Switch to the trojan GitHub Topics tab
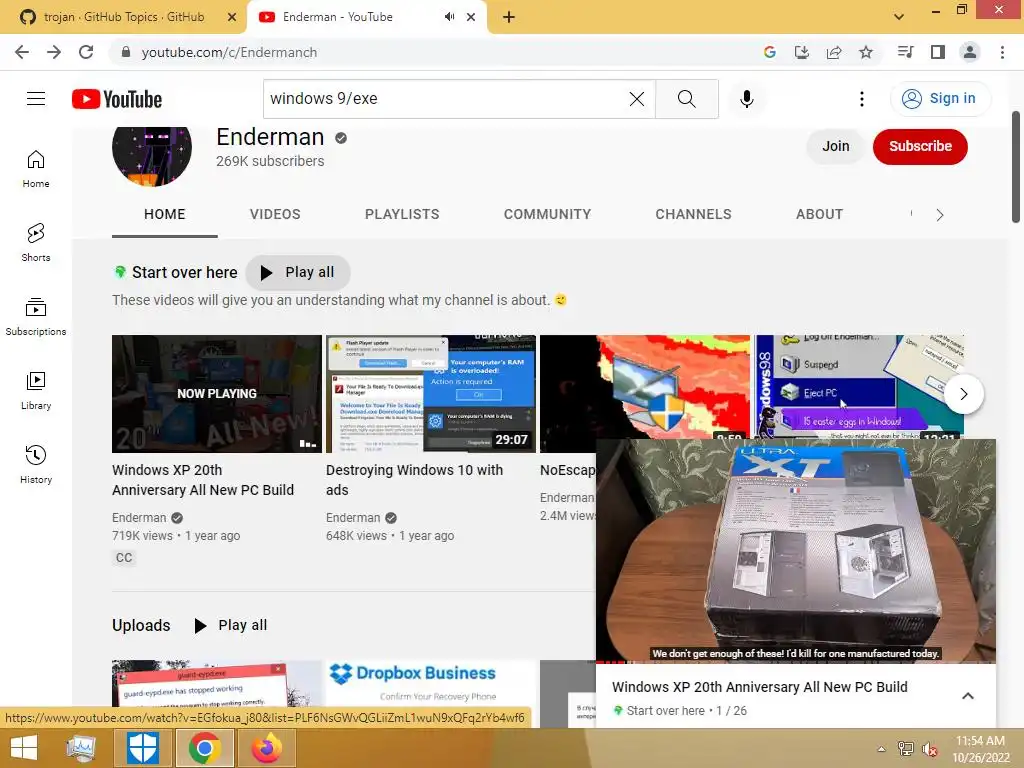The height and width of the screenshot is (768, 1024). [x=124, y=17]
